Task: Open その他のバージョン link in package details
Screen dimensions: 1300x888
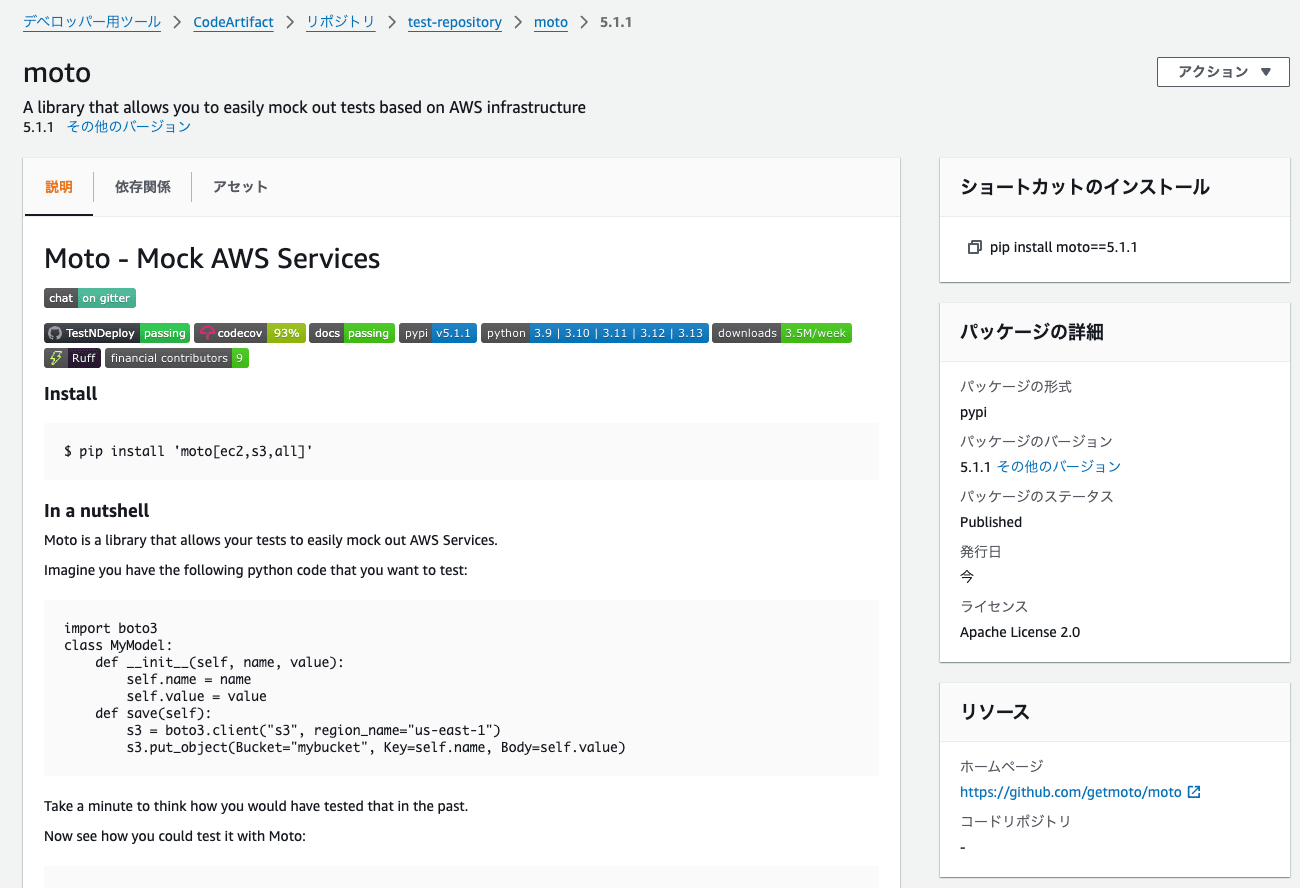Action: (x=1059, y=467)
